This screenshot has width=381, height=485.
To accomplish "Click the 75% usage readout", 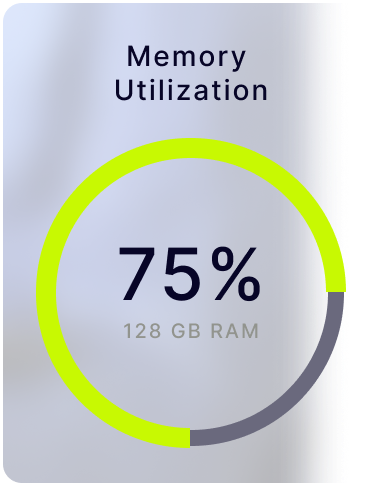I will [x=189, y=274].
